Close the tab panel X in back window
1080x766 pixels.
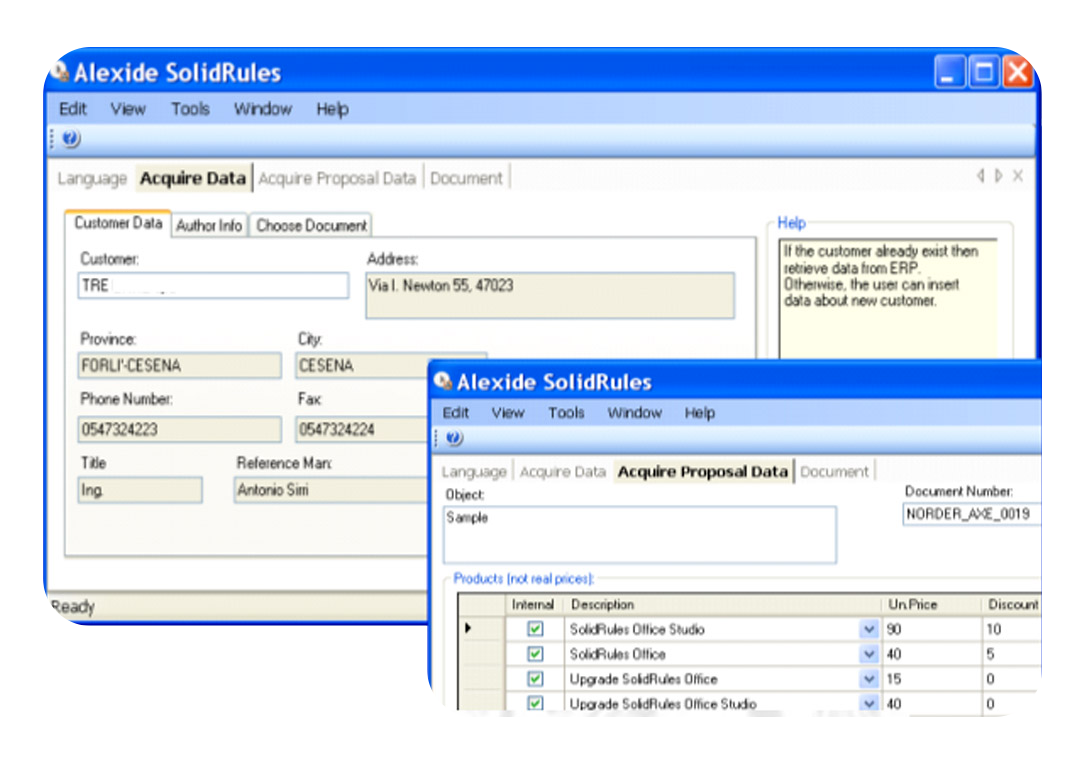(1017, 176)
